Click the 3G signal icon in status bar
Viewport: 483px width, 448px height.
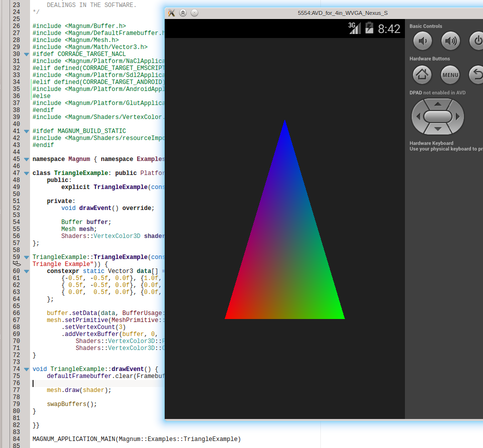point(354,28)
